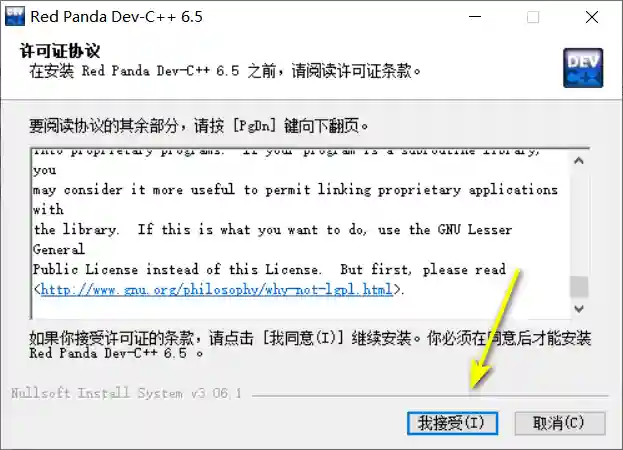
Task: Open the gnu.org why-not-lgpl.html link
Action: click(217, 289)
